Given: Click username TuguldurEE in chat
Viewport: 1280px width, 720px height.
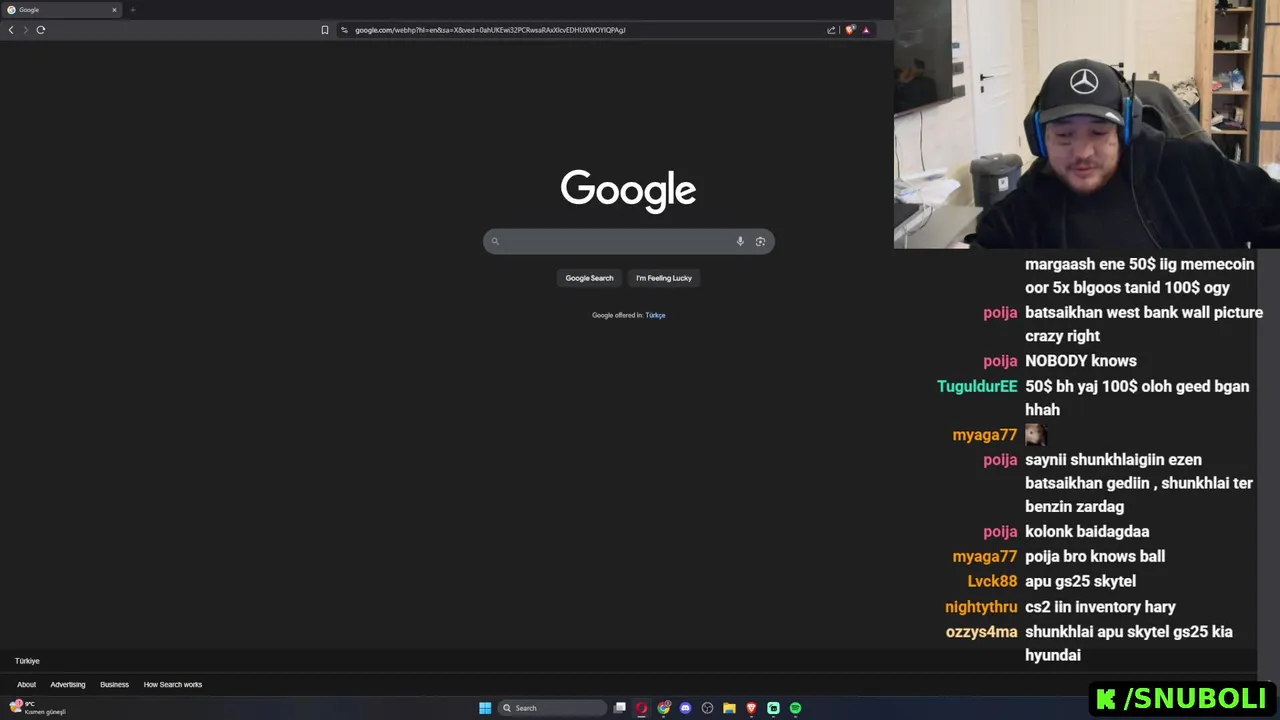Looking at the screenshot, I should click(x=977, y=386).
